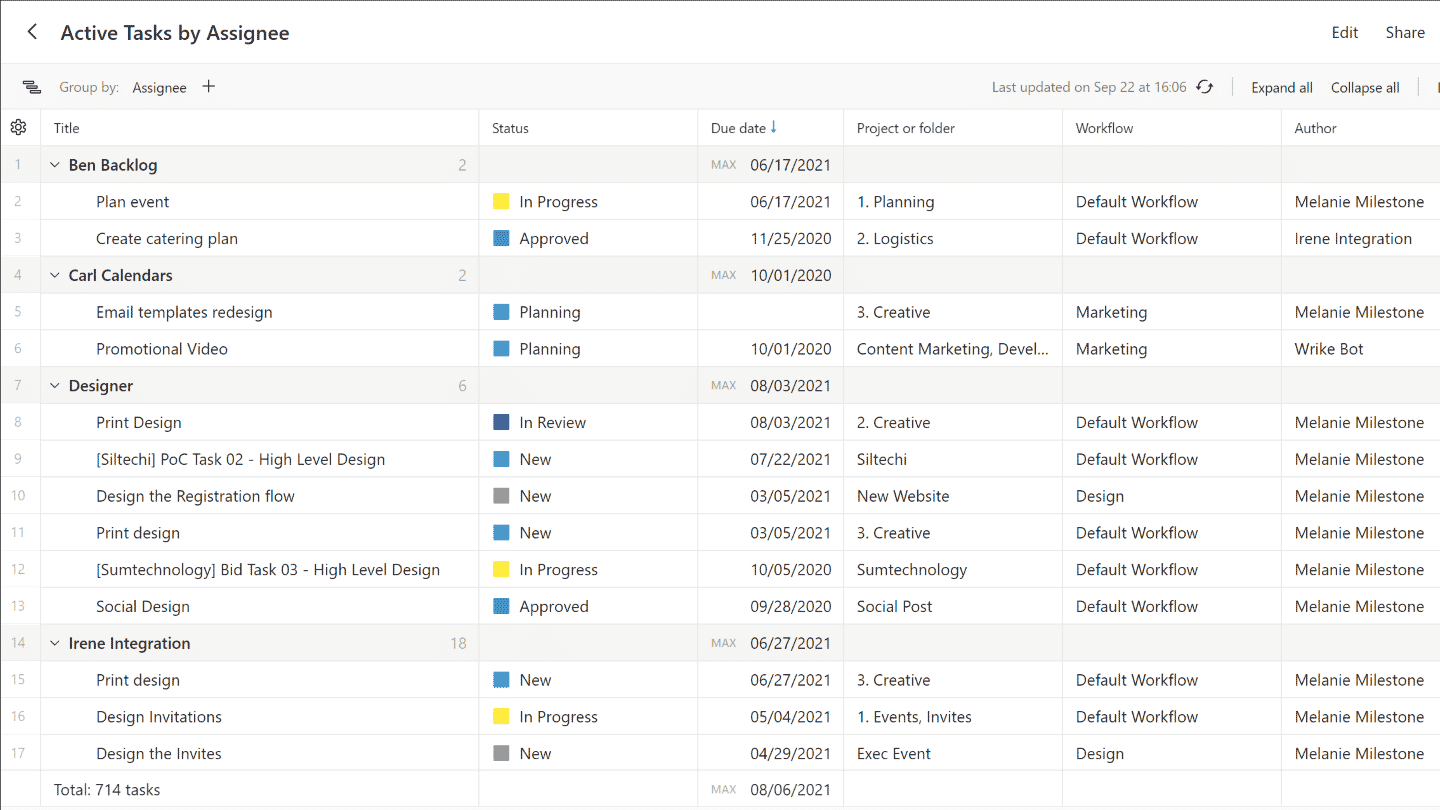Click the Edit button
Screen dimensions: 1440x810
[1345, 32]
